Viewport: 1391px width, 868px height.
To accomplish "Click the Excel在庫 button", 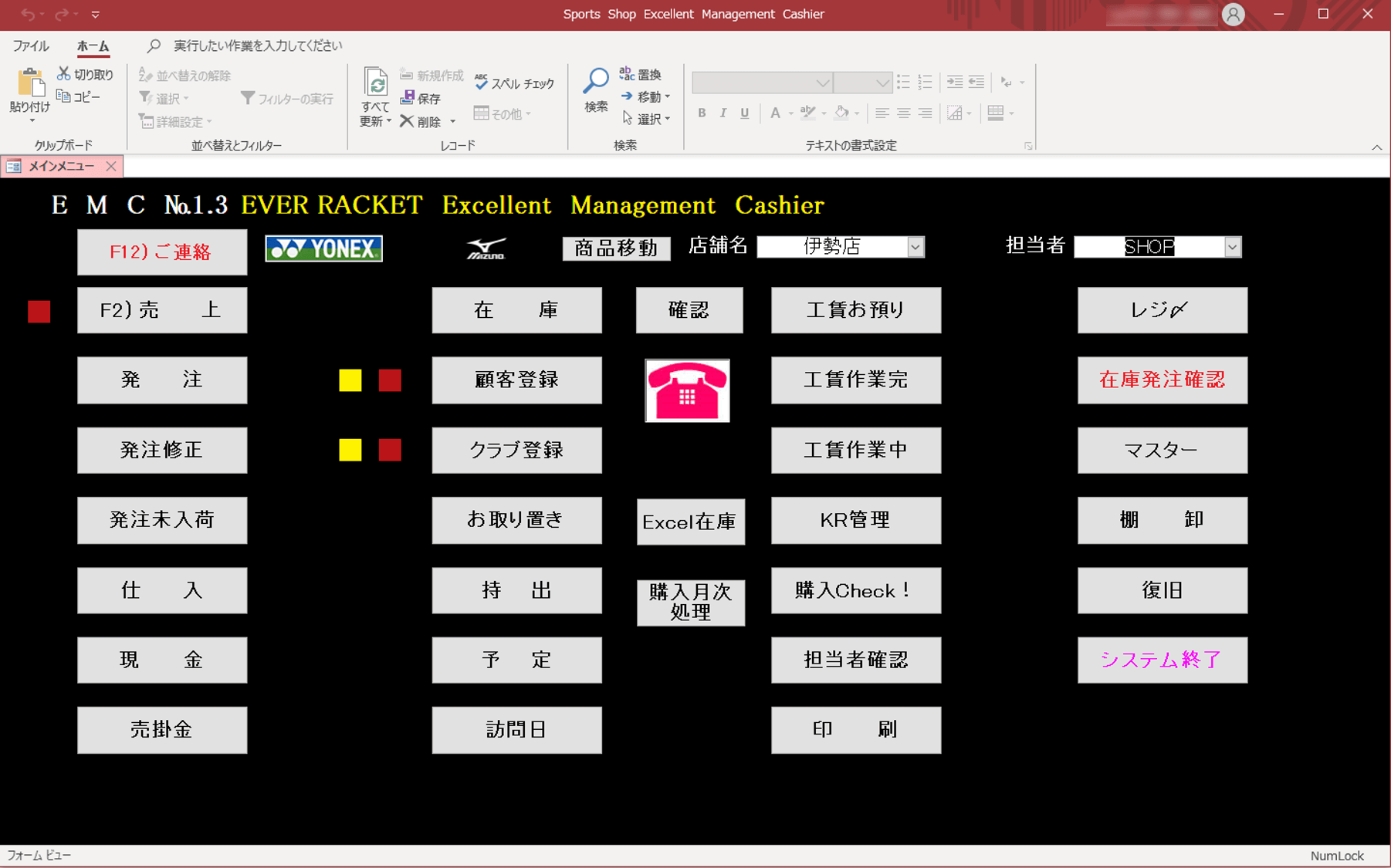I will coord(690,522).
